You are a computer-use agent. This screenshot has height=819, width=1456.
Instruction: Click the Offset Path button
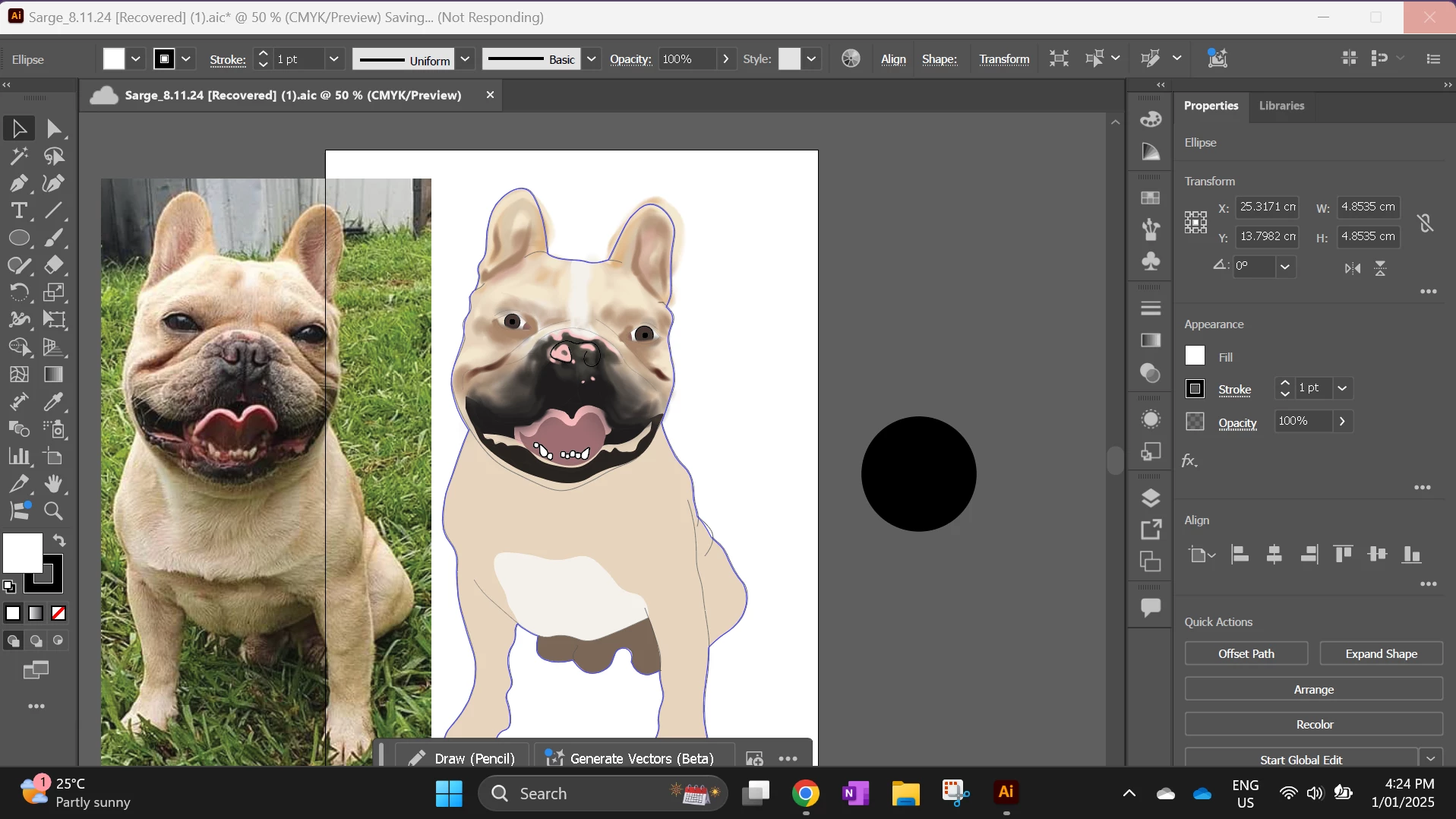pos(1246,654)
